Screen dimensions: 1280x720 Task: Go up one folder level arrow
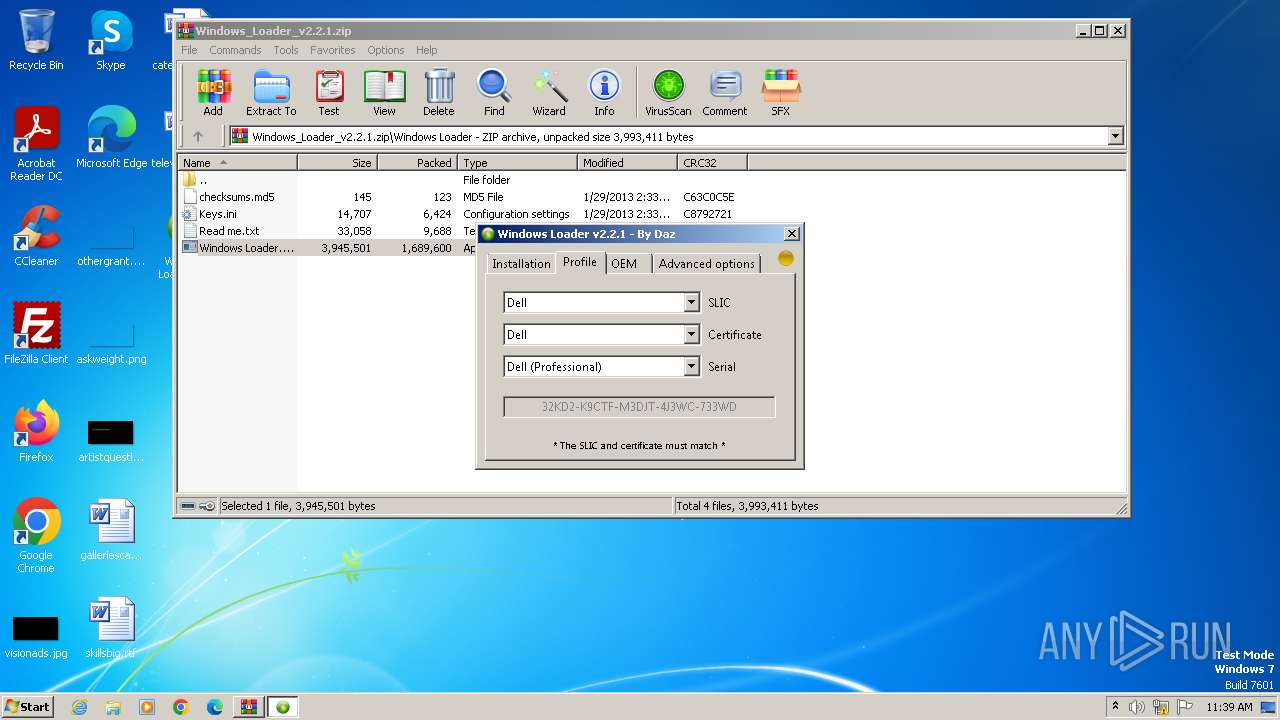click(198, 137)
